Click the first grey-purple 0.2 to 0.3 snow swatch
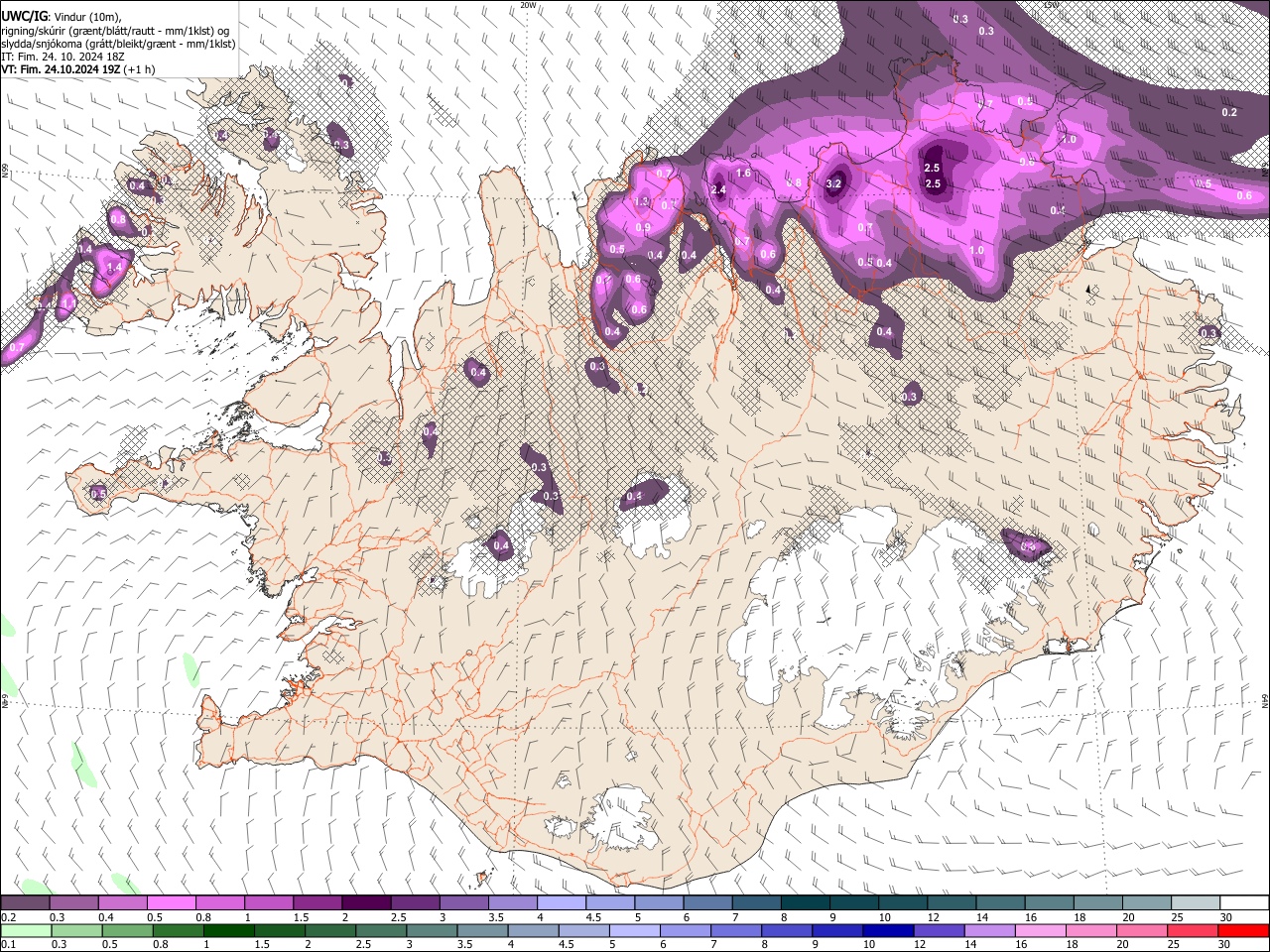Screen dimensions: 1270x952 point(25,903)
